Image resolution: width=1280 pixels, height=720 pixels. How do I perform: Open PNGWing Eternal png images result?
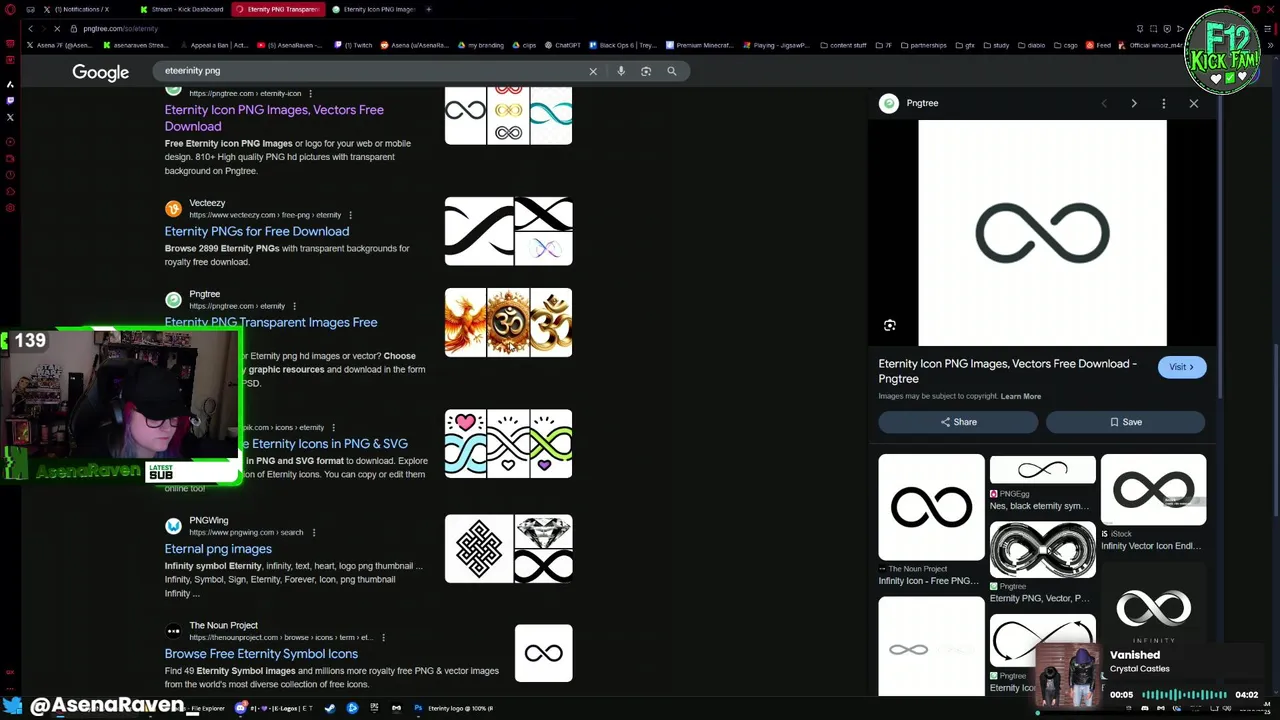pyautogui.click(x=218, y=549)
